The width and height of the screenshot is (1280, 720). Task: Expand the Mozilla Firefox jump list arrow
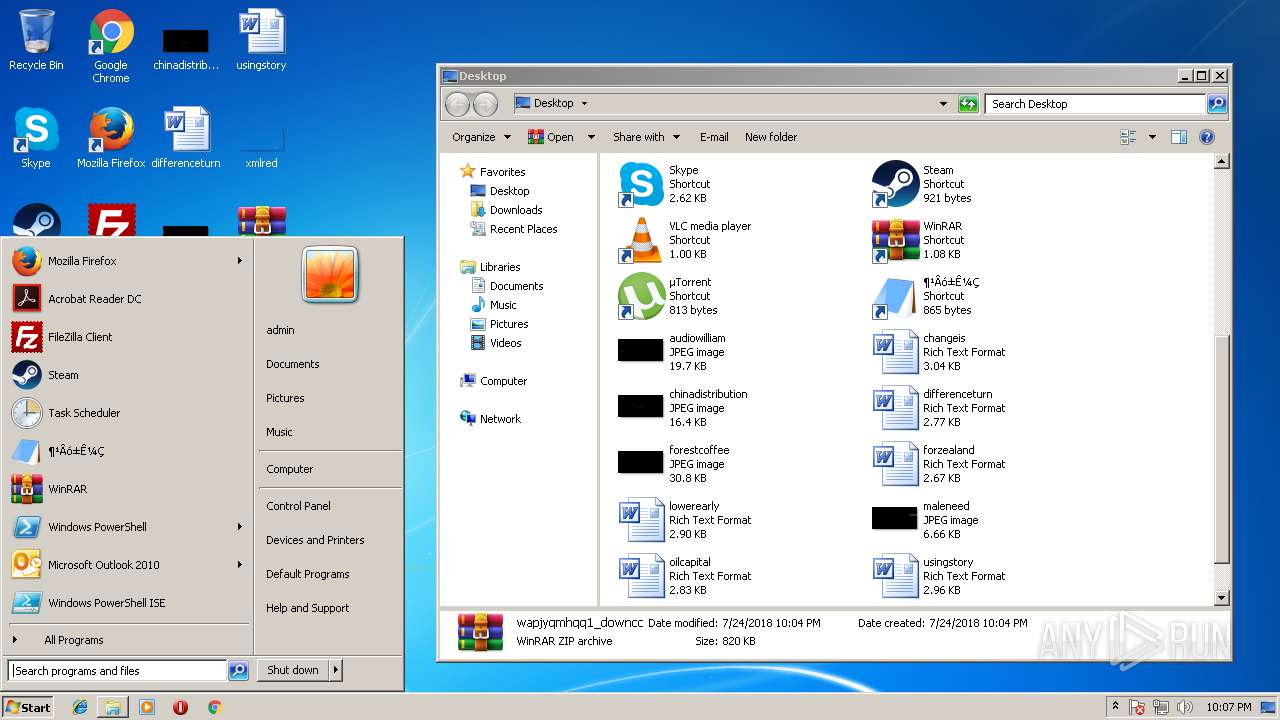[x=240, y=261]
